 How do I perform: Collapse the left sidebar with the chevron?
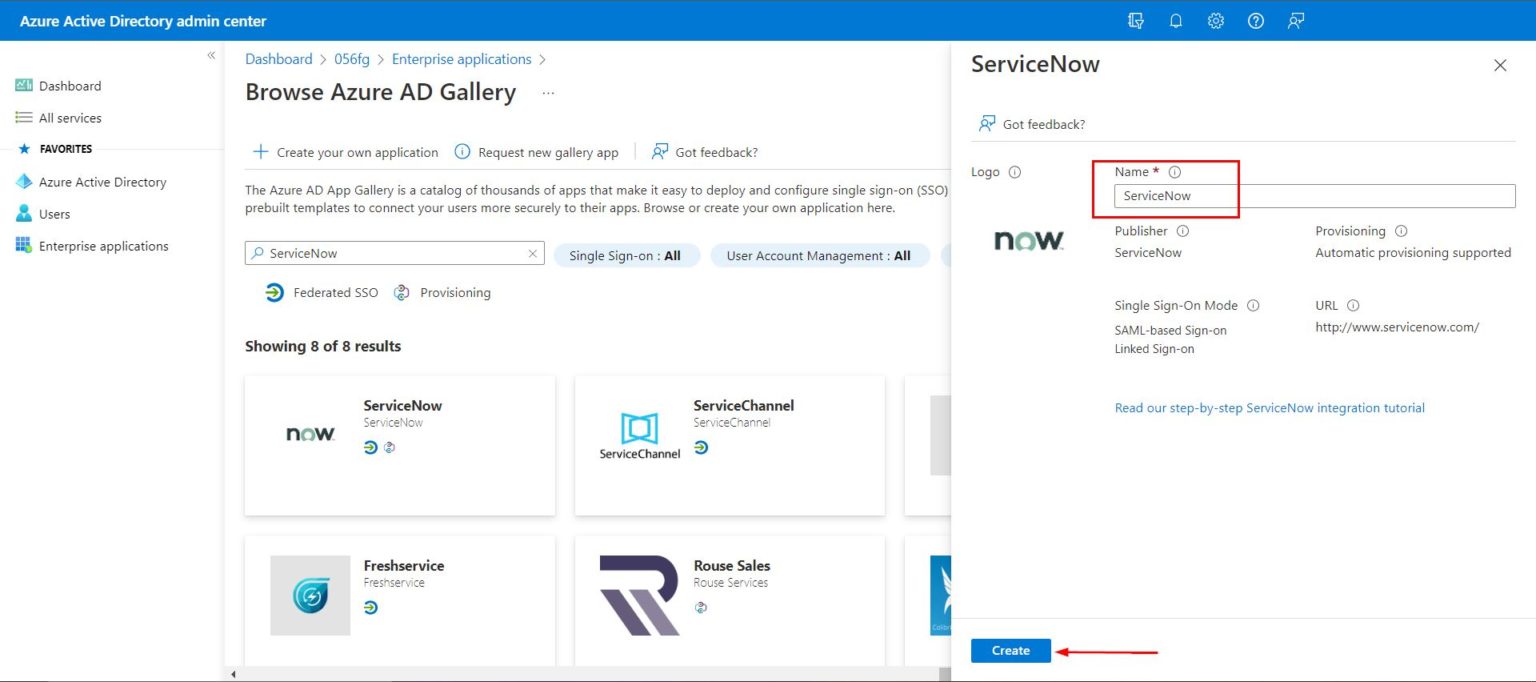click(x=211, y=56)
